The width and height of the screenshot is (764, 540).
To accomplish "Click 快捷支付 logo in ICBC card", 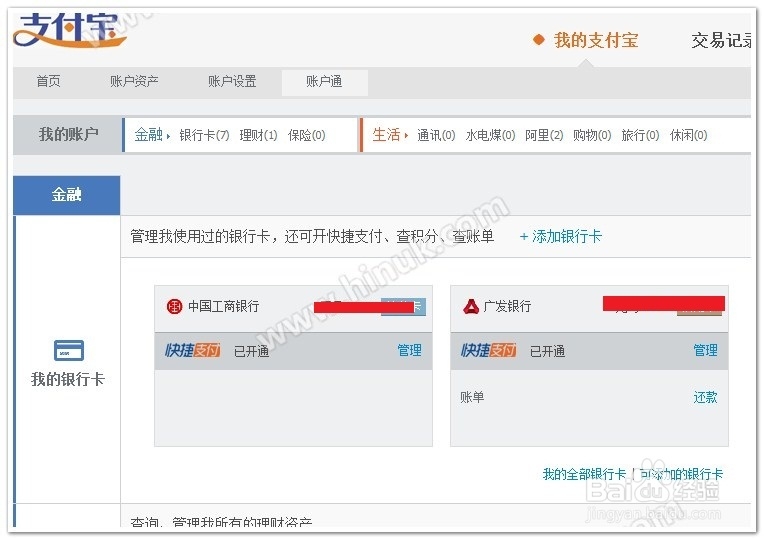I will 192,350.
